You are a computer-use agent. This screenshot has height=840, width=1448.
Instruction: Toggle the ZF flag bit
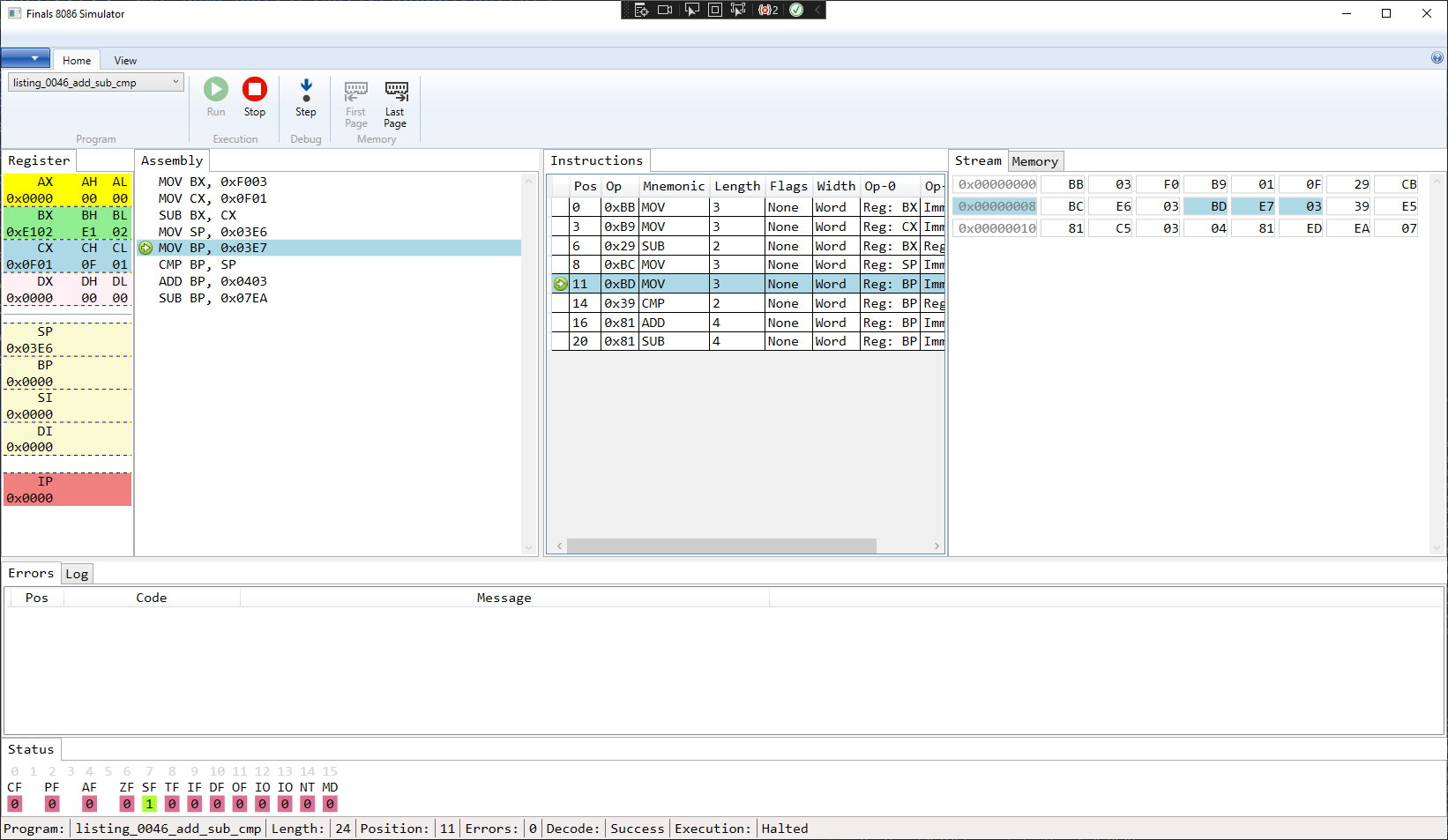click(127, 804)
